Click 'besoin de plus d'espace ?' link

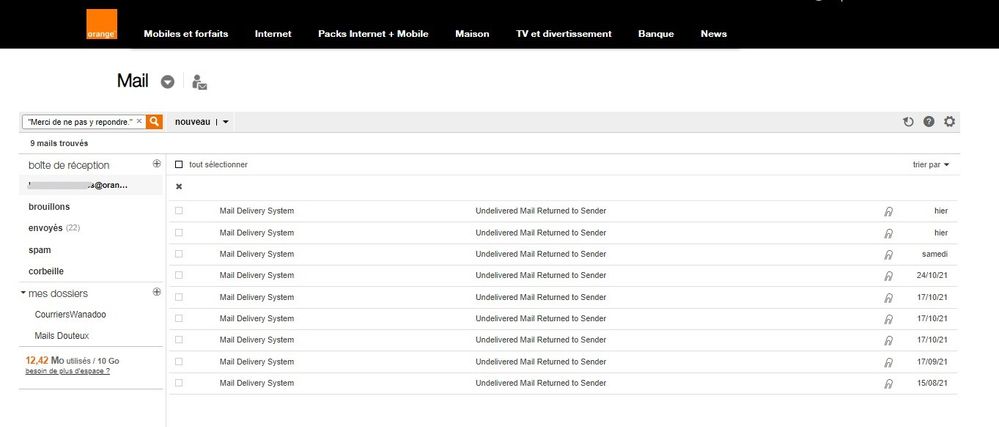[x=67, y=371]
